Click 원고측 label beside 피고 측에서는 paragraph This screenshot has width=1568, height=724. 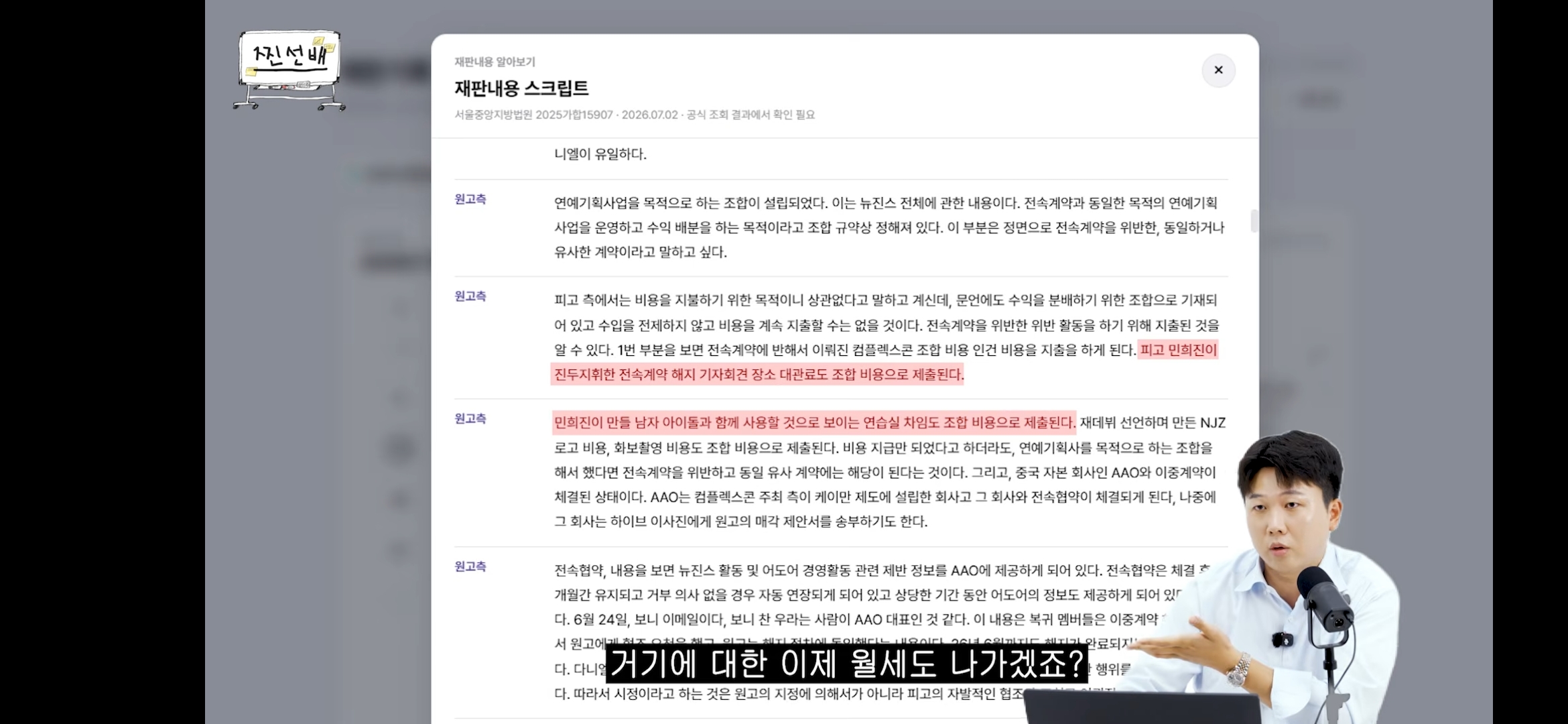pos(470,296)
